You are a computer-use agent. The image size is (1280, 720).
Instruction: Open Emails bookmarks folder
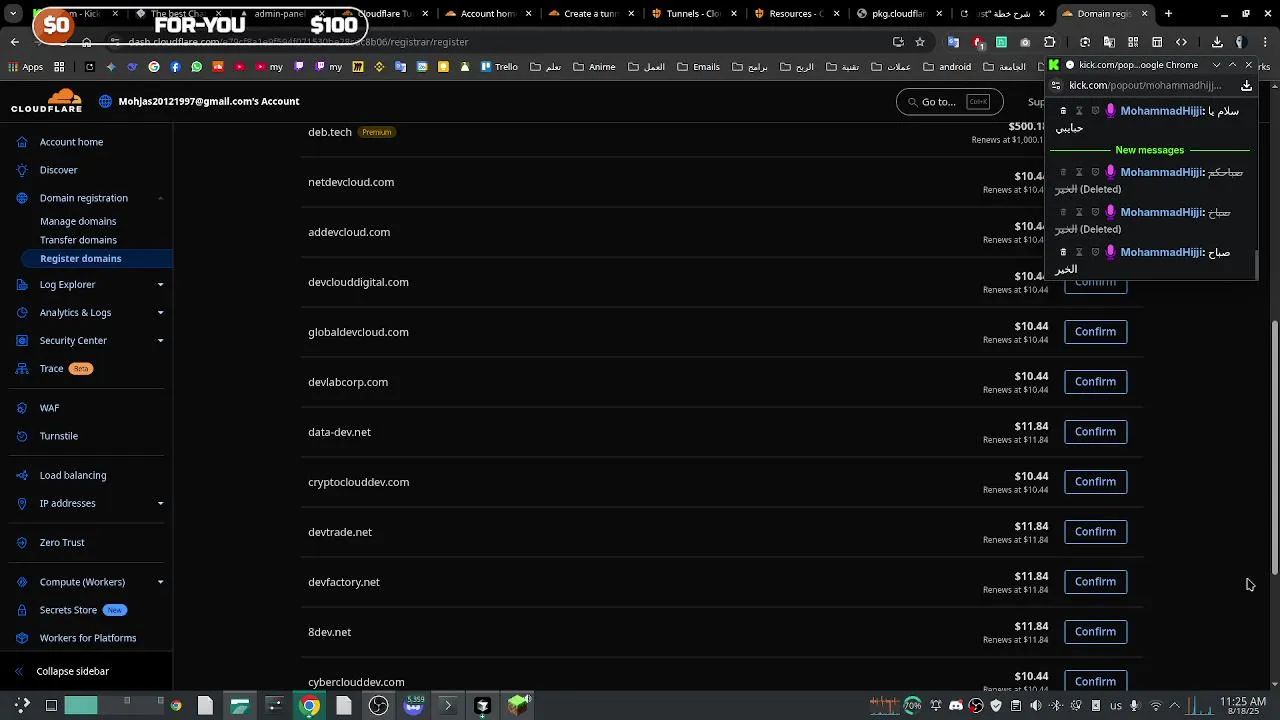[698, 67]
